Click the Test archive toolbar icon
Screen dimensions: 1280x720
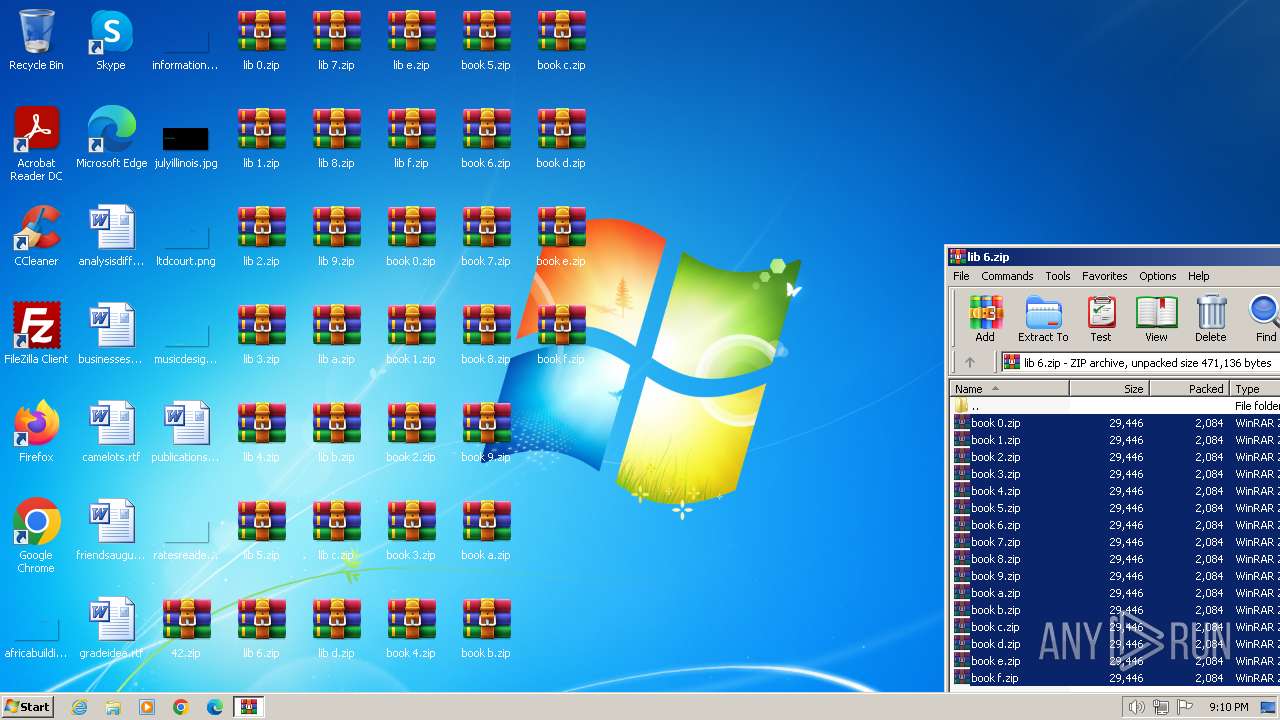point(1101,318)
